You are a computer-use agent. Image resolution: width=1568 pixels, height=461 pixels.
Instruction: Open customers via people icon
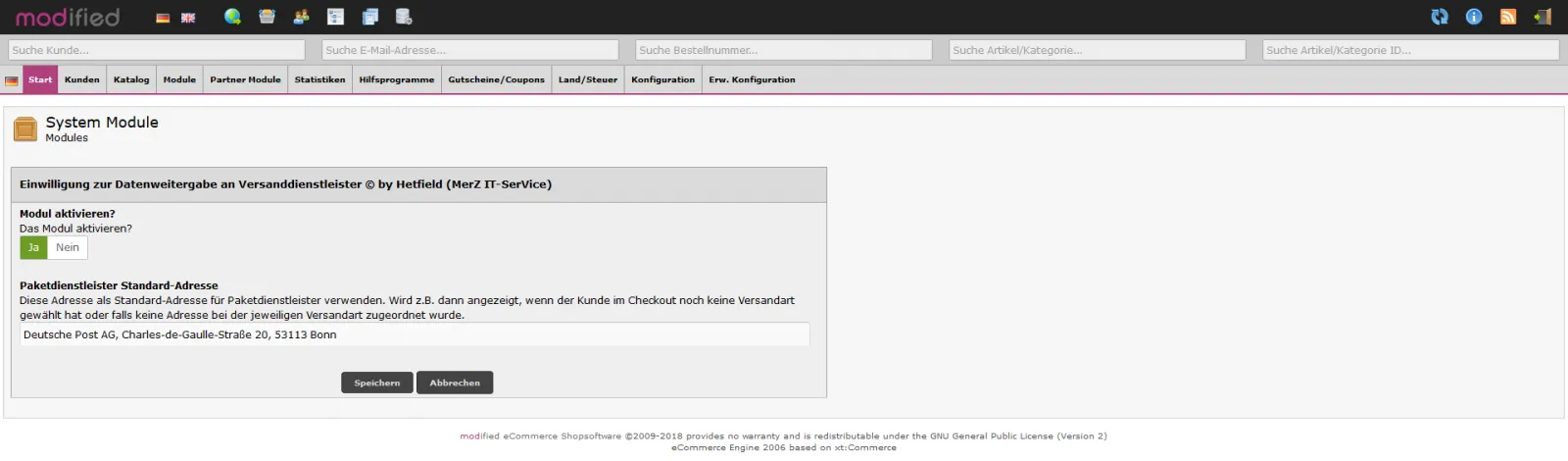click(301, 17)
